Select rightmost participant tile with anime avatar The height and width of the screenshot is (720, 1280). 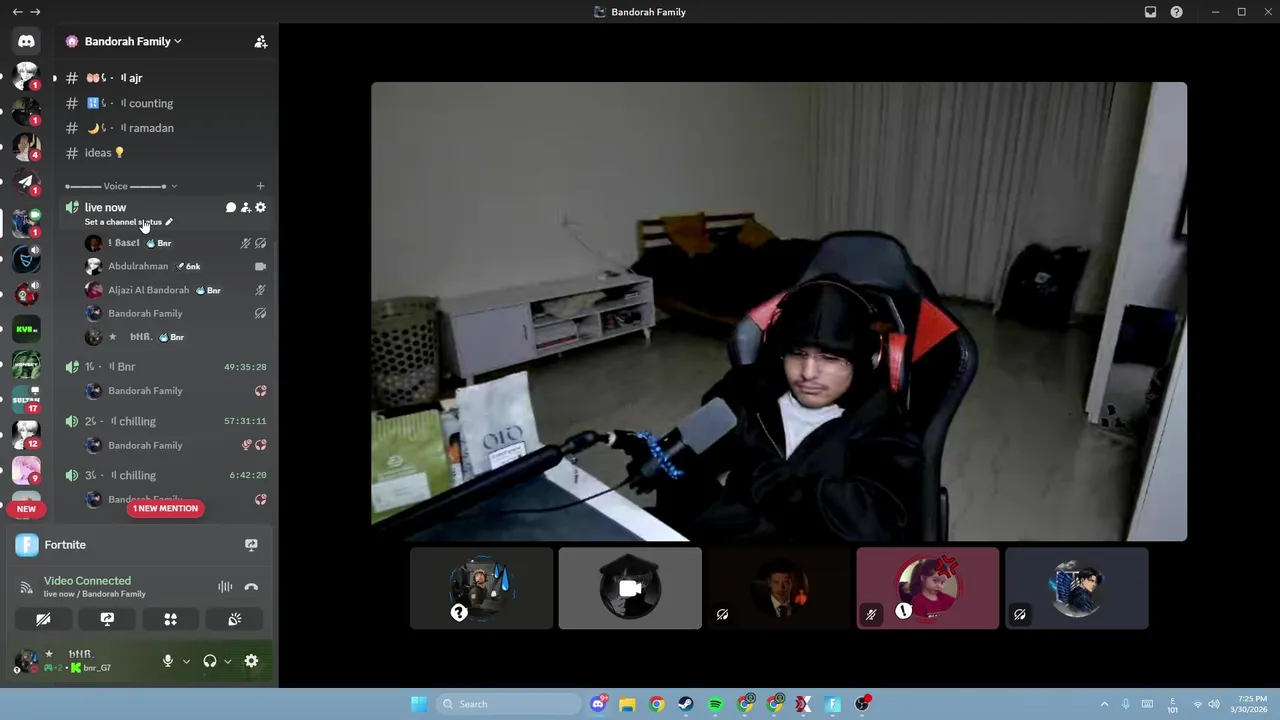click(x=1076, y=588)
